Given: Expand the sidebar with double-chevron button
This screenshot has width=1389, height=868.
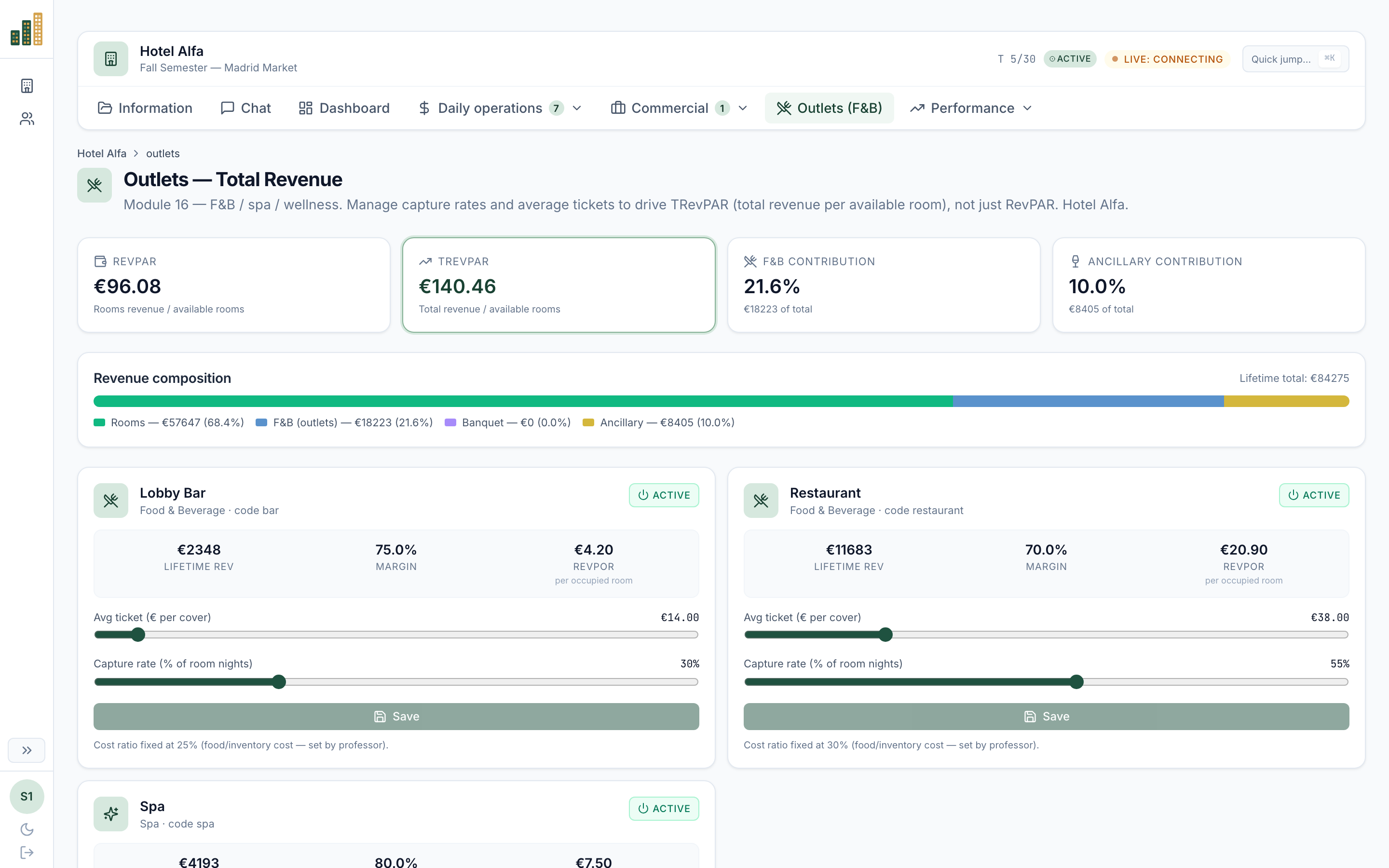Looking at the screenshot, I should click(27, 750).
